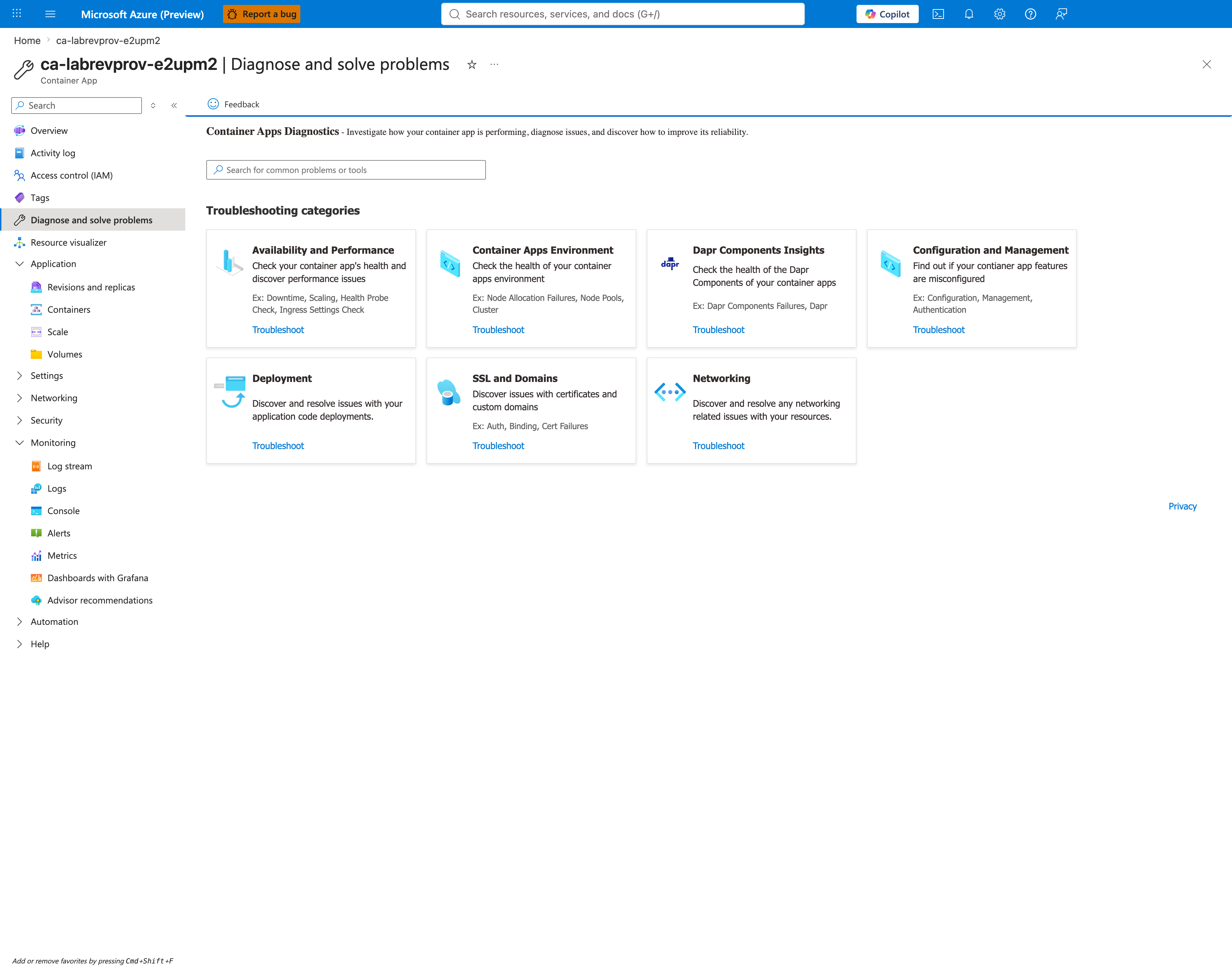Open the portal settings gear

coord(1000,14)
